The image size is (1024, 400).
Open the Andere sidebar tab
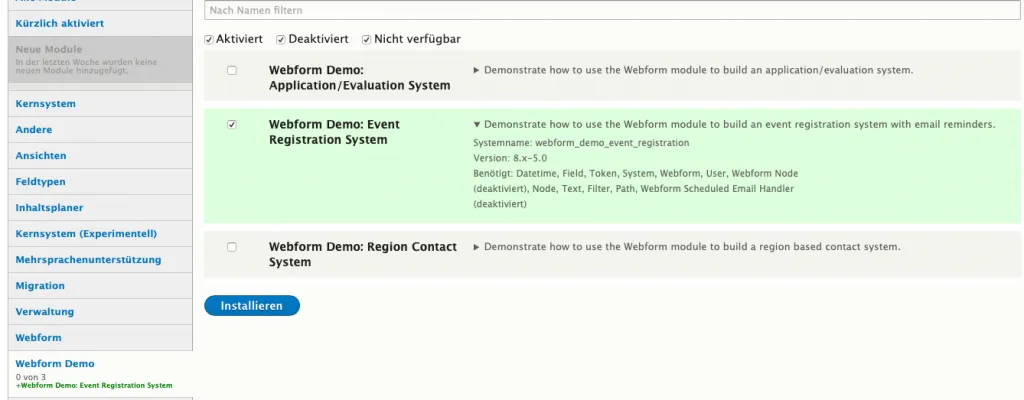[100, 129]
